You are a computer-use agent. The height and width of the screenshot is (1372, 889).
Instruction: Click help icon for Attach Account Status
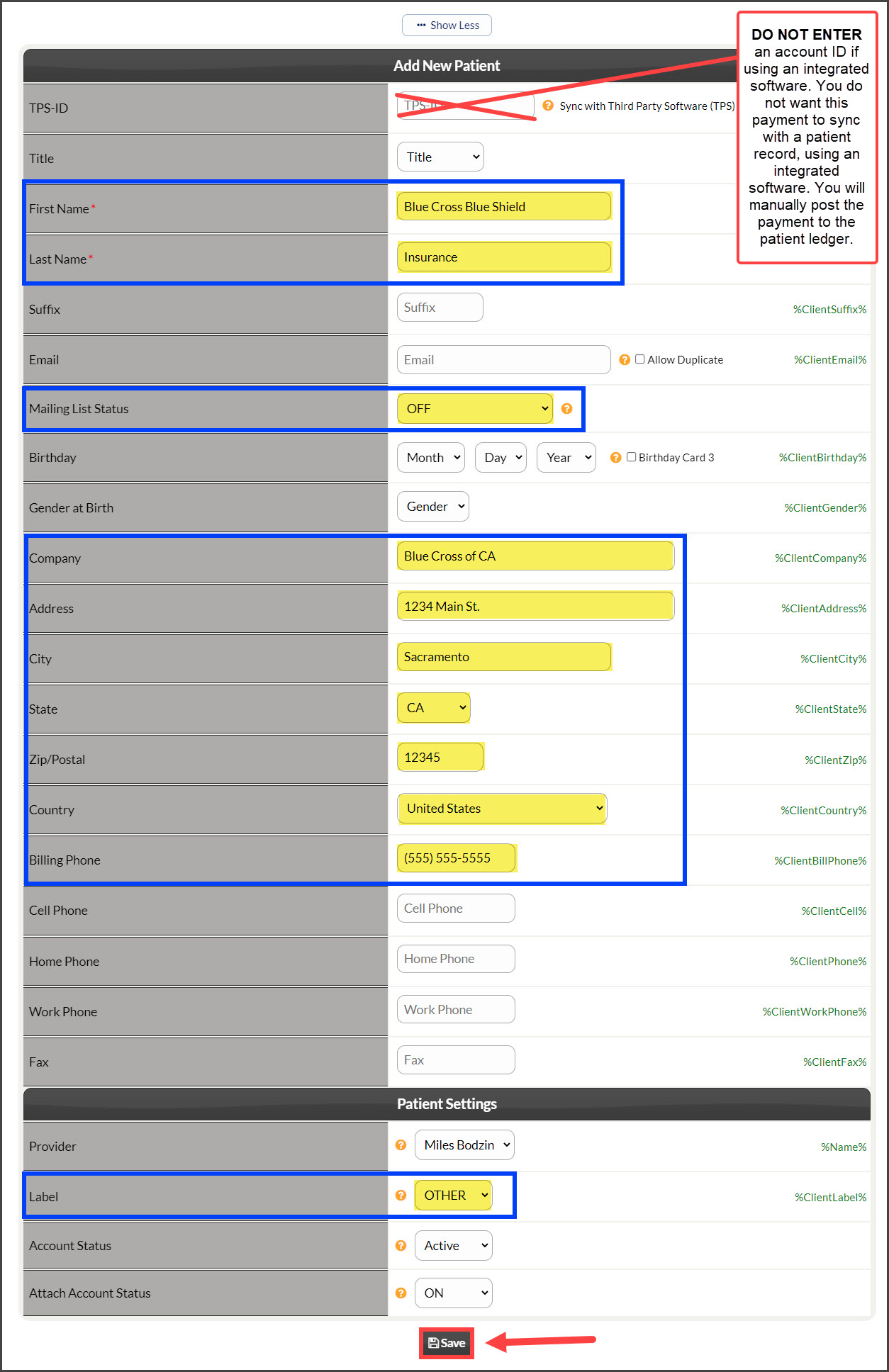pyautogui.click(x=401, y=1293)
